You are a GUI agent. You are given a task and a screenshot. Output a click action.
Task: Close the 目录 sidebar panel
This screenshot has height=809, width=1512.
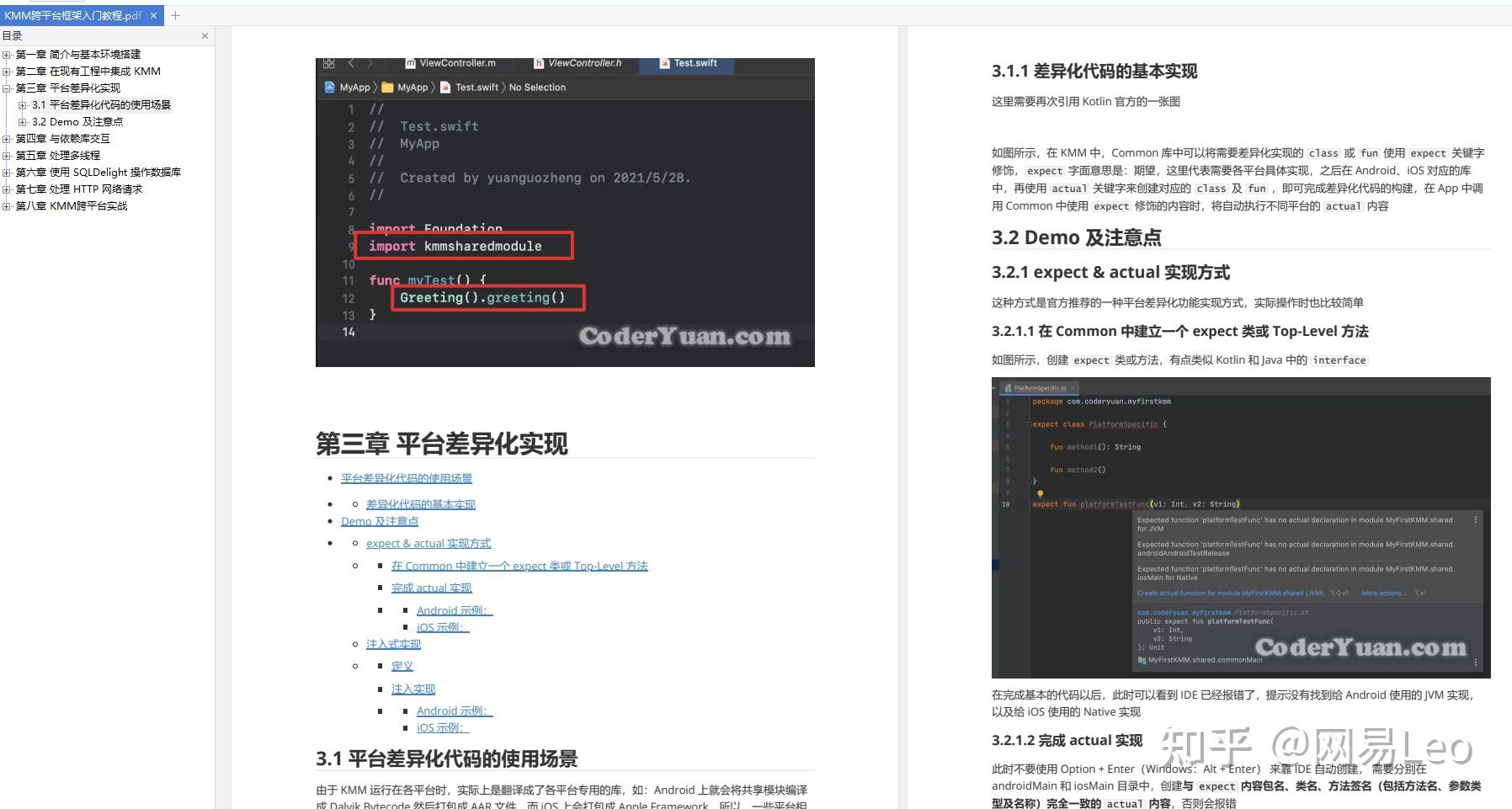(x=205, y=35)
